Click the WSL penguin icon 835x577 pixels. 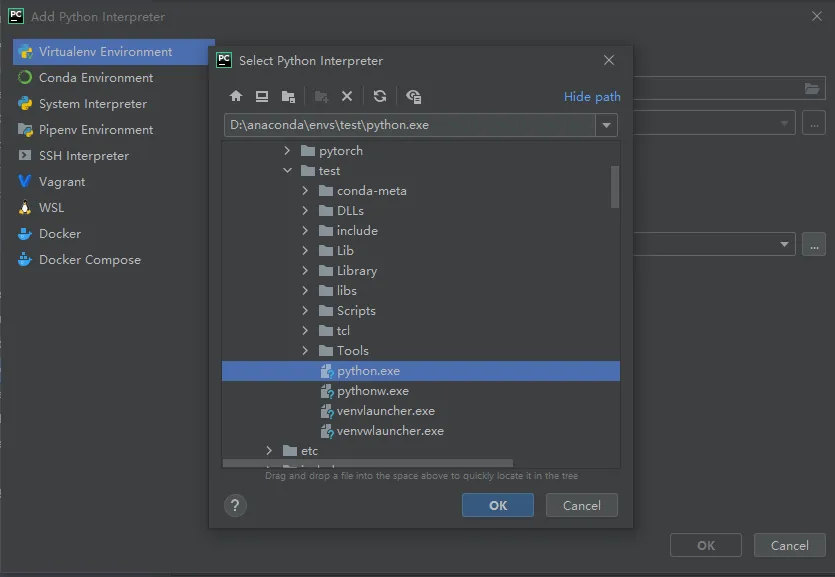[25, 208]
